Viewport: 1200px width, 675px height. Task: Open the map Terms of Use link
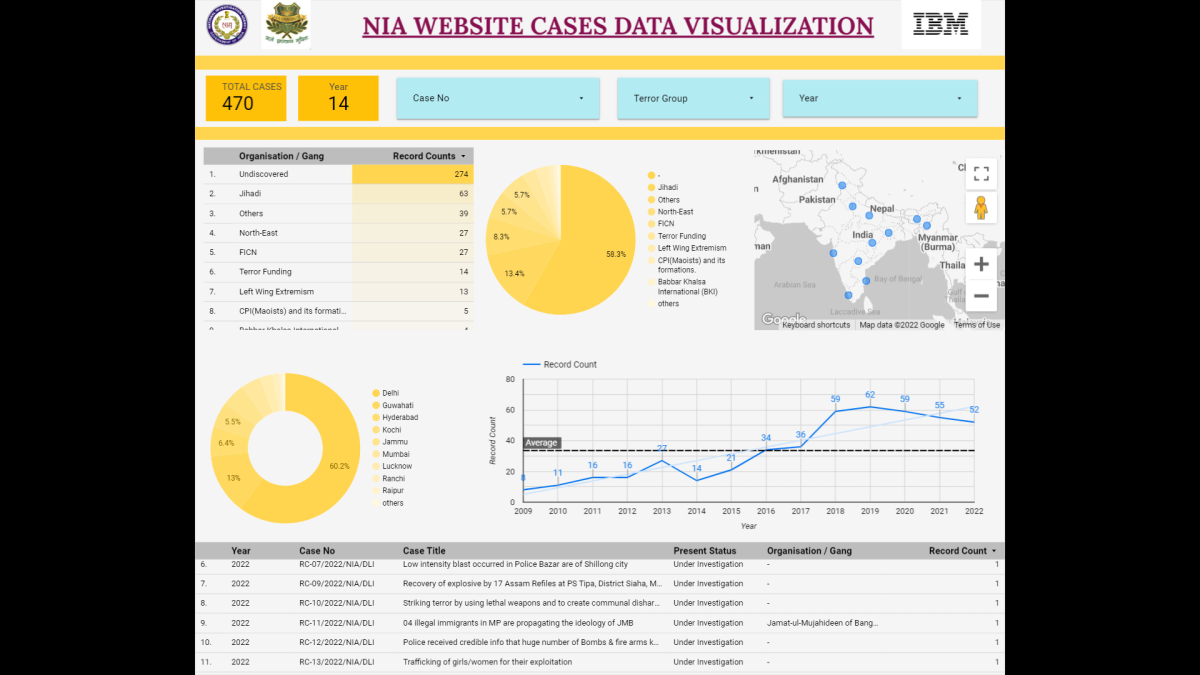[976, 325]
